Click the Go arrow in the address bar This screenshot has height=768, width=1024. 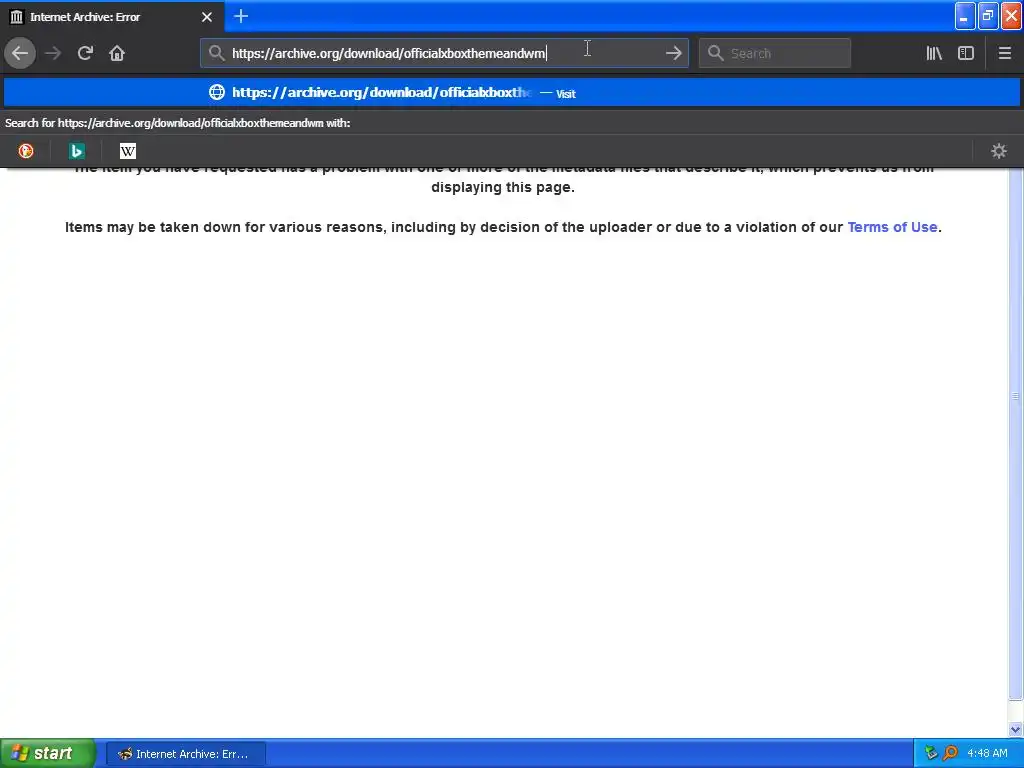pos(673,53)
